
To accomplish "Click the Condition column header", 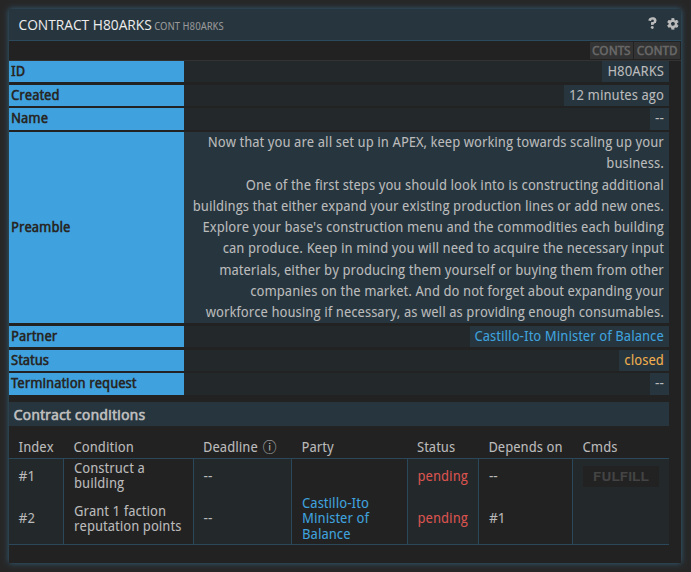I will 103,447.
